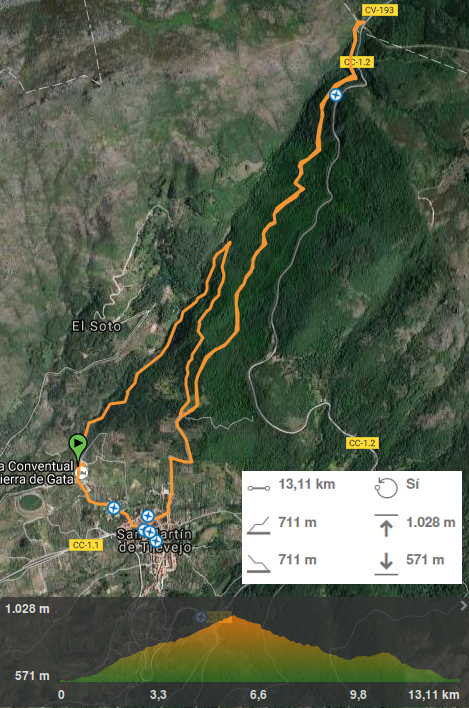This screenshot has width=469, height=708.
Task: Click the max altitude arrow icon
Action: coord(386,526)
